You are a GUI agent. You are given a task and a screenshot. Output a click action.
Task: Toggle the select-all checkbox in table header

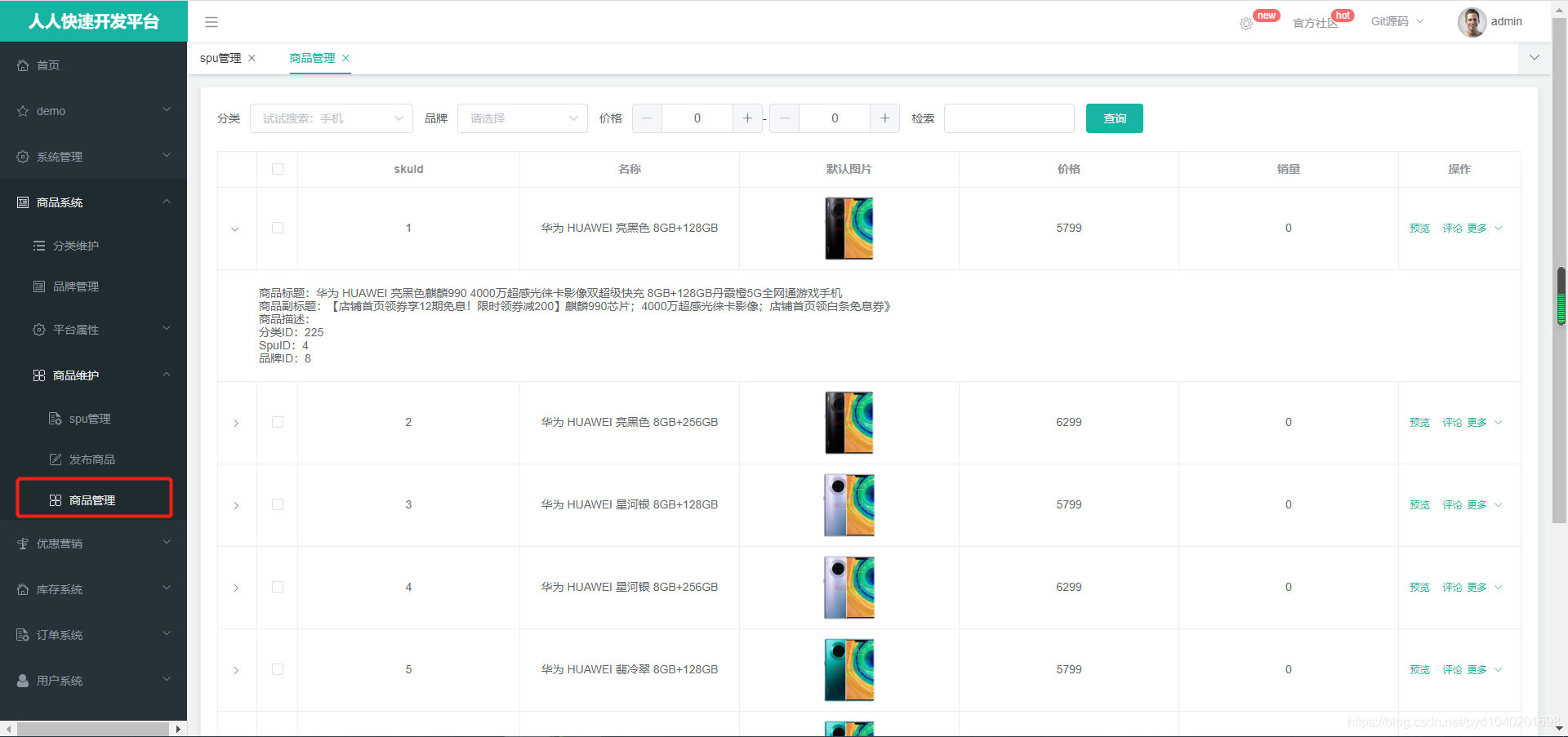coord(278,169)
